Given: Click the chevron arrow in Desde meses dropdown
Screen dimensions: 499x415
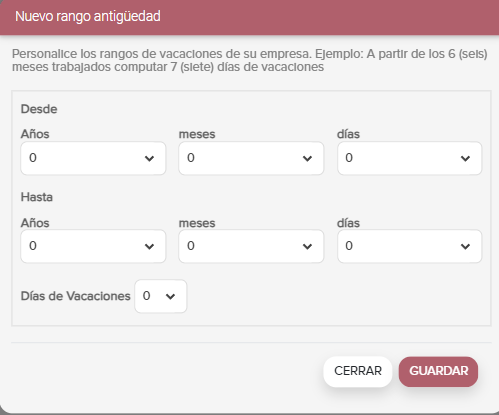Looking at the screenshot, I should coord(307,159).
